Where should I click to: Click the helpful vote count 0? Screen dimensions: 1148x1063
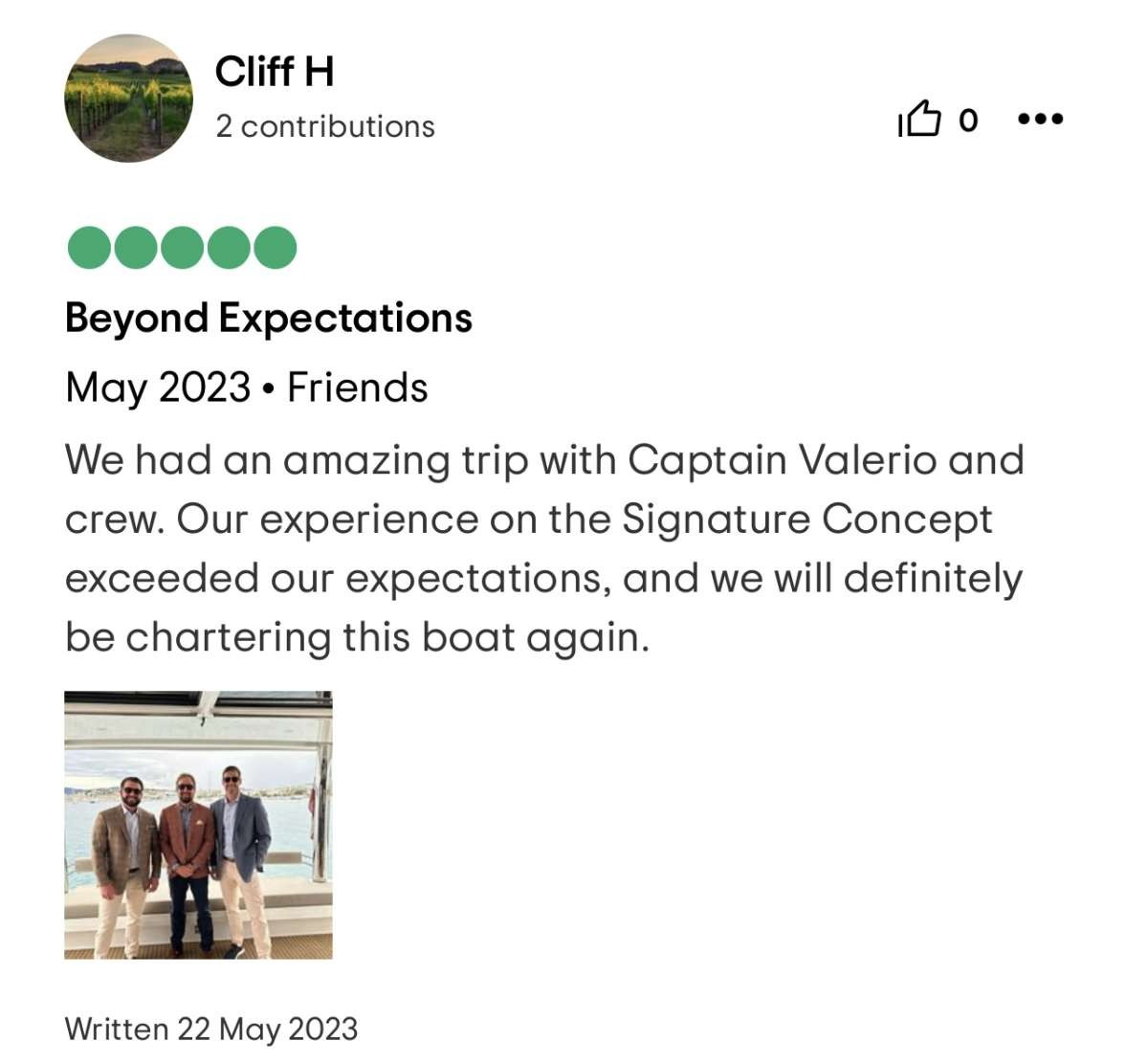(968, 121)
